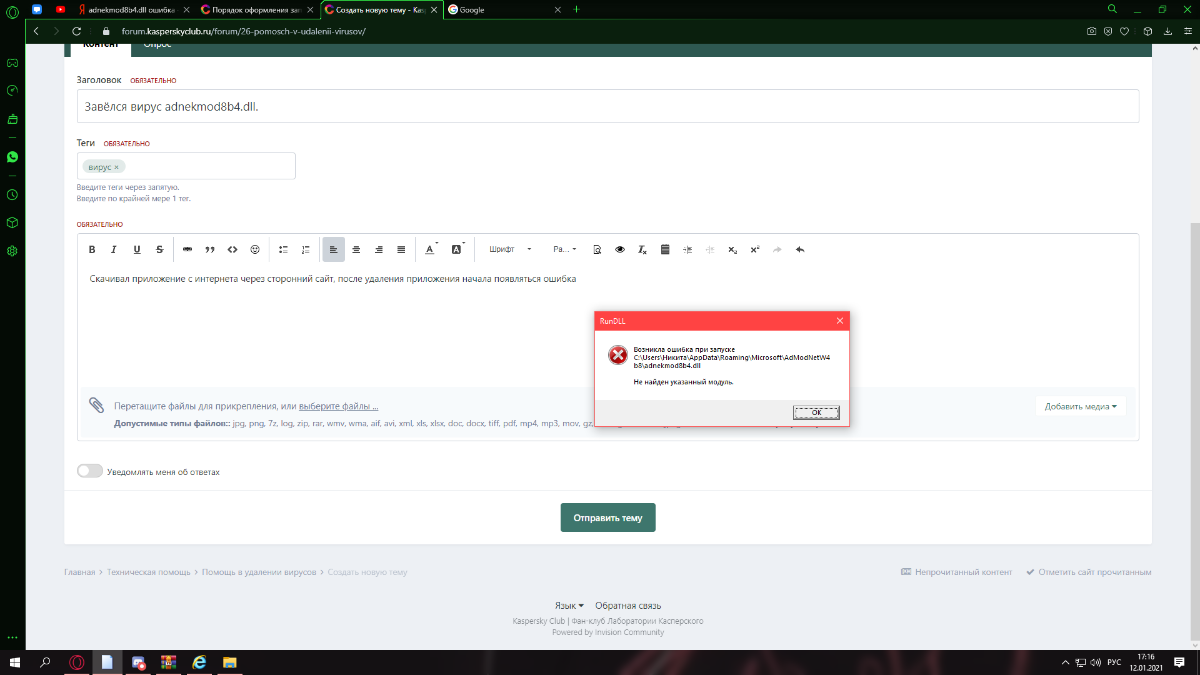Open File Explorer from taskbar
Viewport: 1200px width, 675px height.
[229, 662]
